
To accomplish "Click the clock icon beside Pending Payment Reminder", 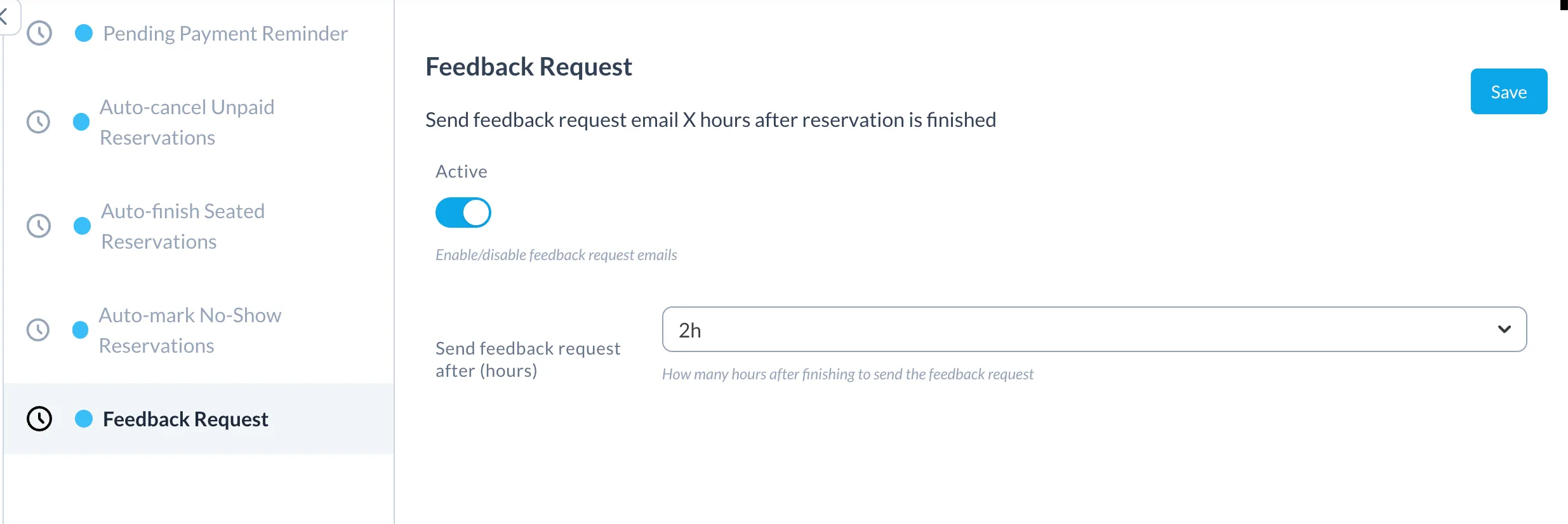I will tap(39, 33).
